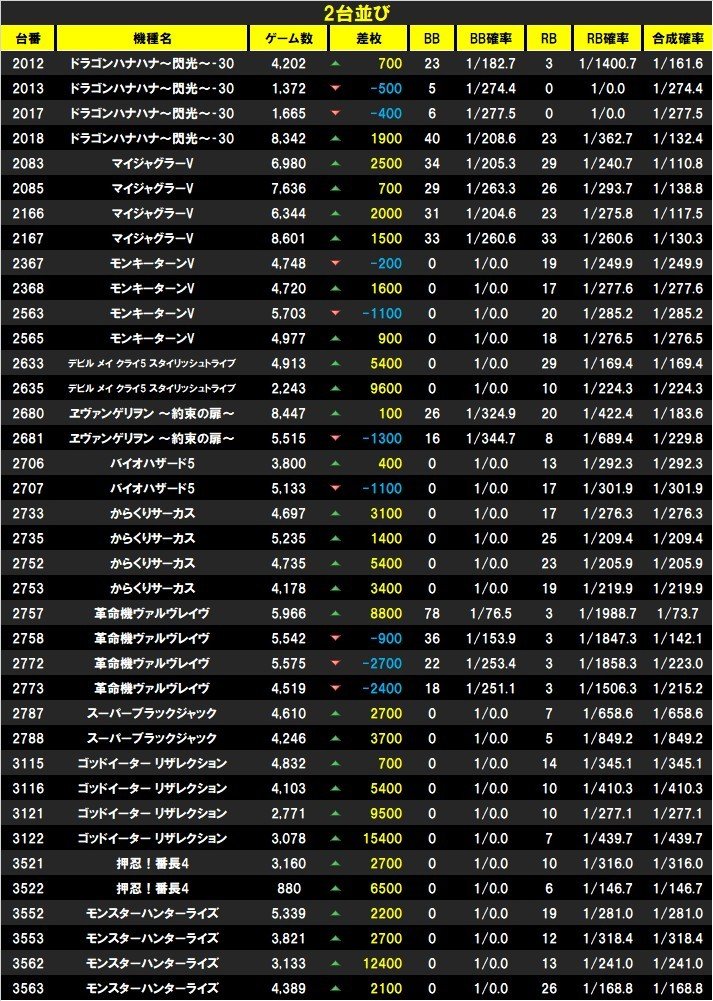The width and height of the screenshot is (713, 1001).
Task: Select the down arrow in row 2707
Action: pyautogui.click(x=336, y=488)
